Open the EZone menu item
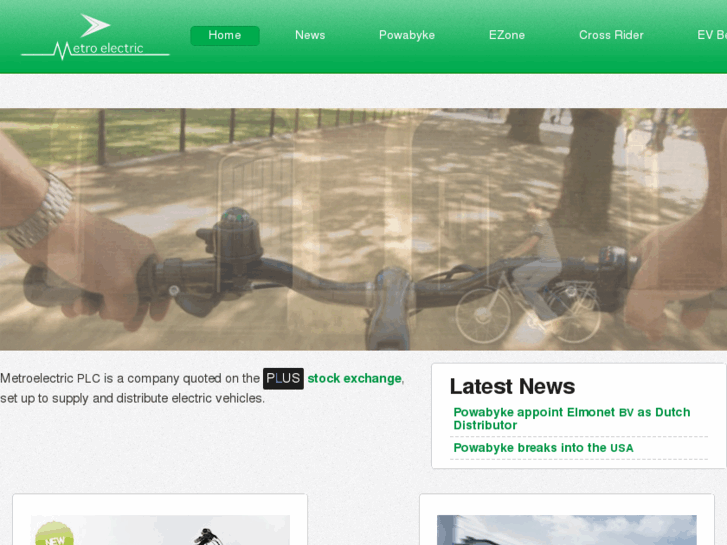 click(x=507, y=35)
